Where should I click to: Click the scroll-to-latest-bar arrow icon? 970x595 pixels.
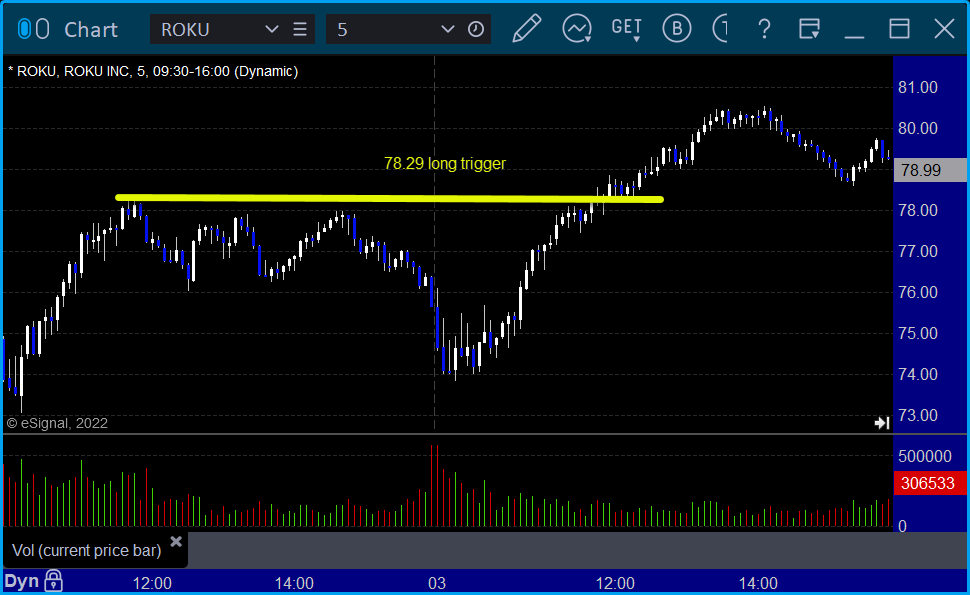[x=882, y=423]
